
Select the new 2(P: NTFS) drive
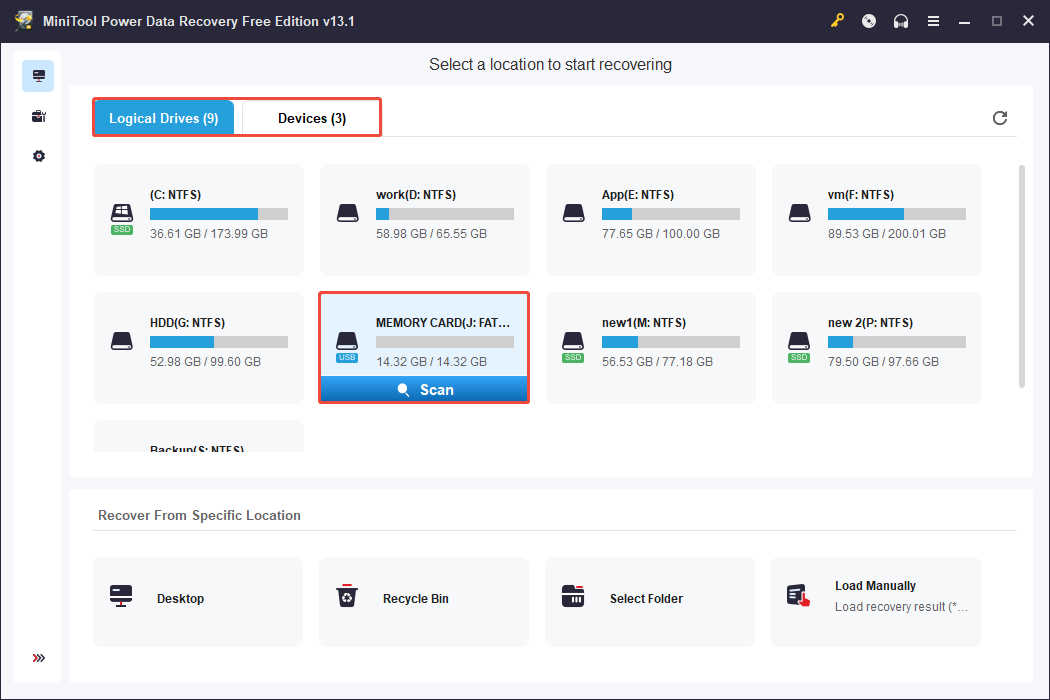(877, 348)
